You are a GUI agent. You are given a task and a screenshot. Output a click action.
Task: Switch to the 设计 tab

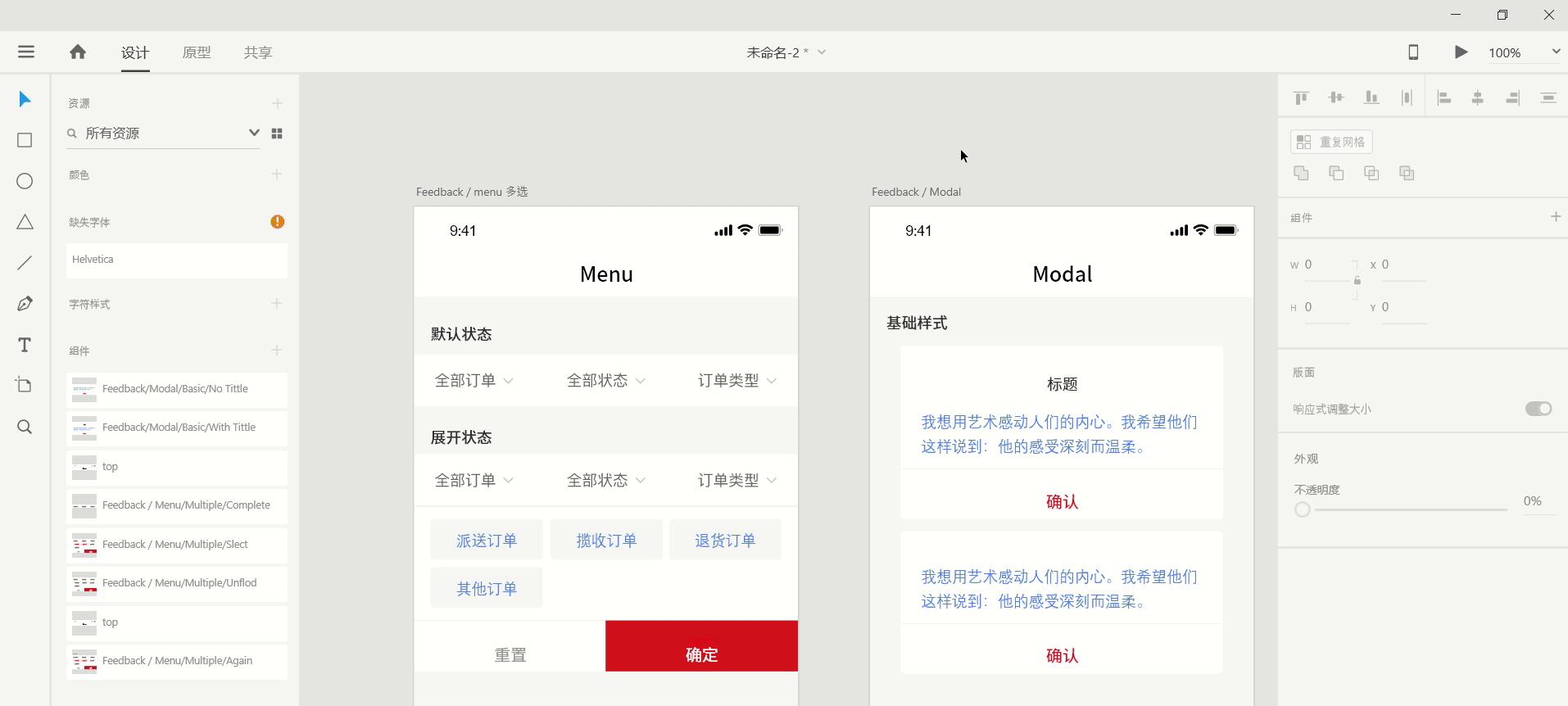coord(135,52)
